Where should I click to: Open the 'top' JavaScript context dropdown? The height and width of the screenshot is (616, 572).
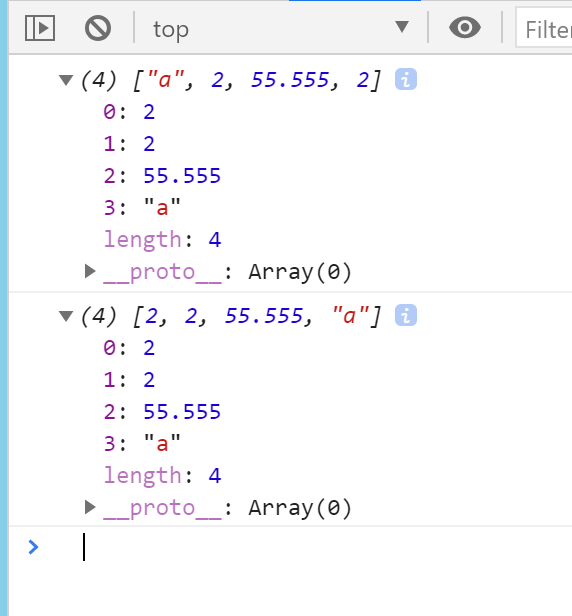(281, 28)
